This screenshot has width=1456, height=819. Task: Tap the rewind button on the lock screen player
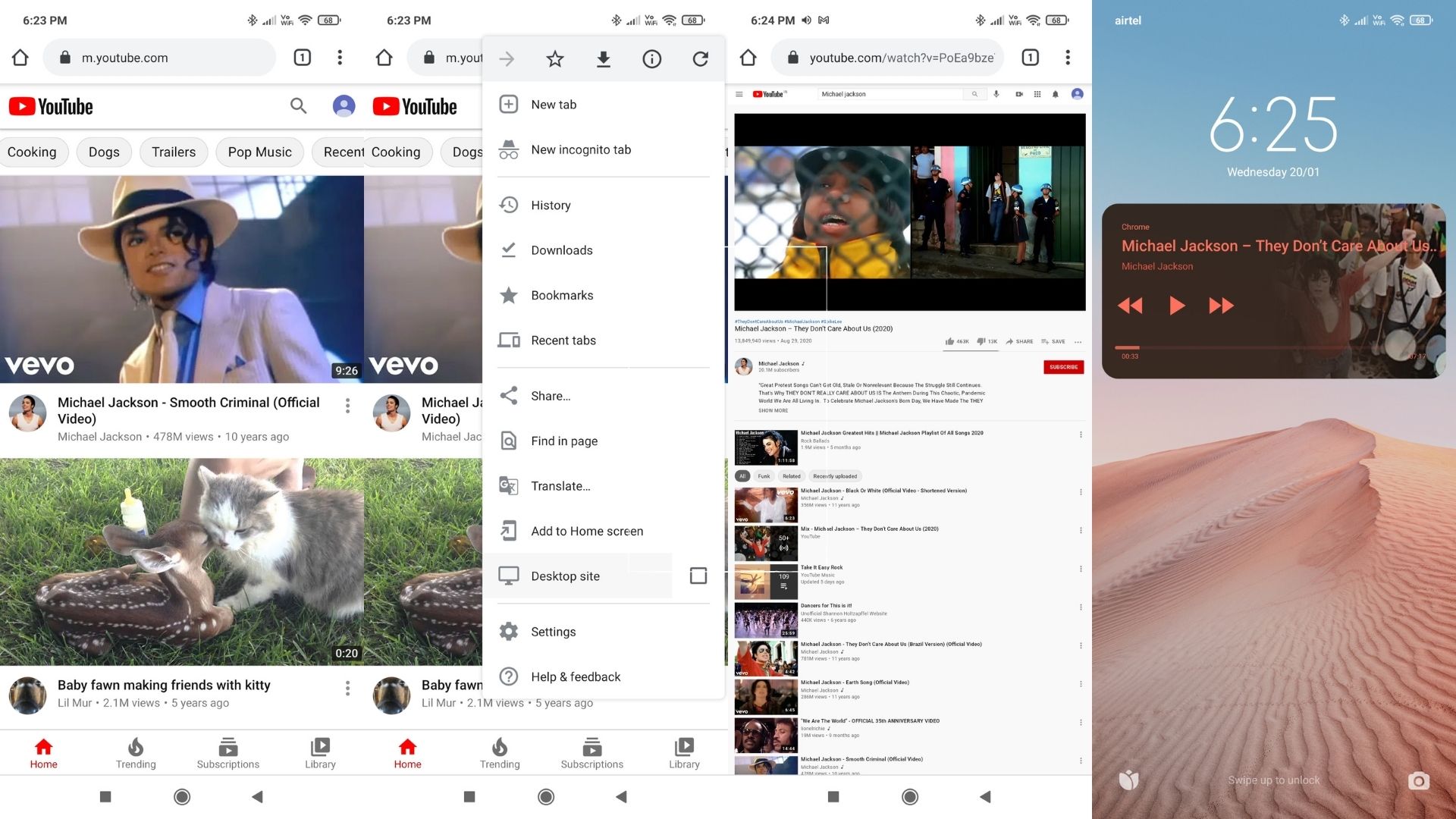(x=1130, y=306)
